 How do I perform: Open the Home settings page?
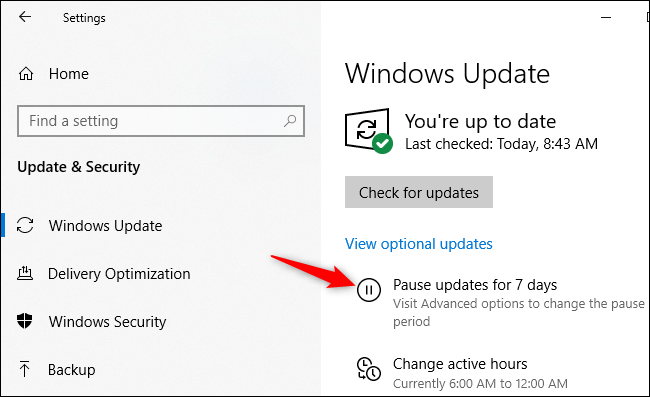pos(69,74)
